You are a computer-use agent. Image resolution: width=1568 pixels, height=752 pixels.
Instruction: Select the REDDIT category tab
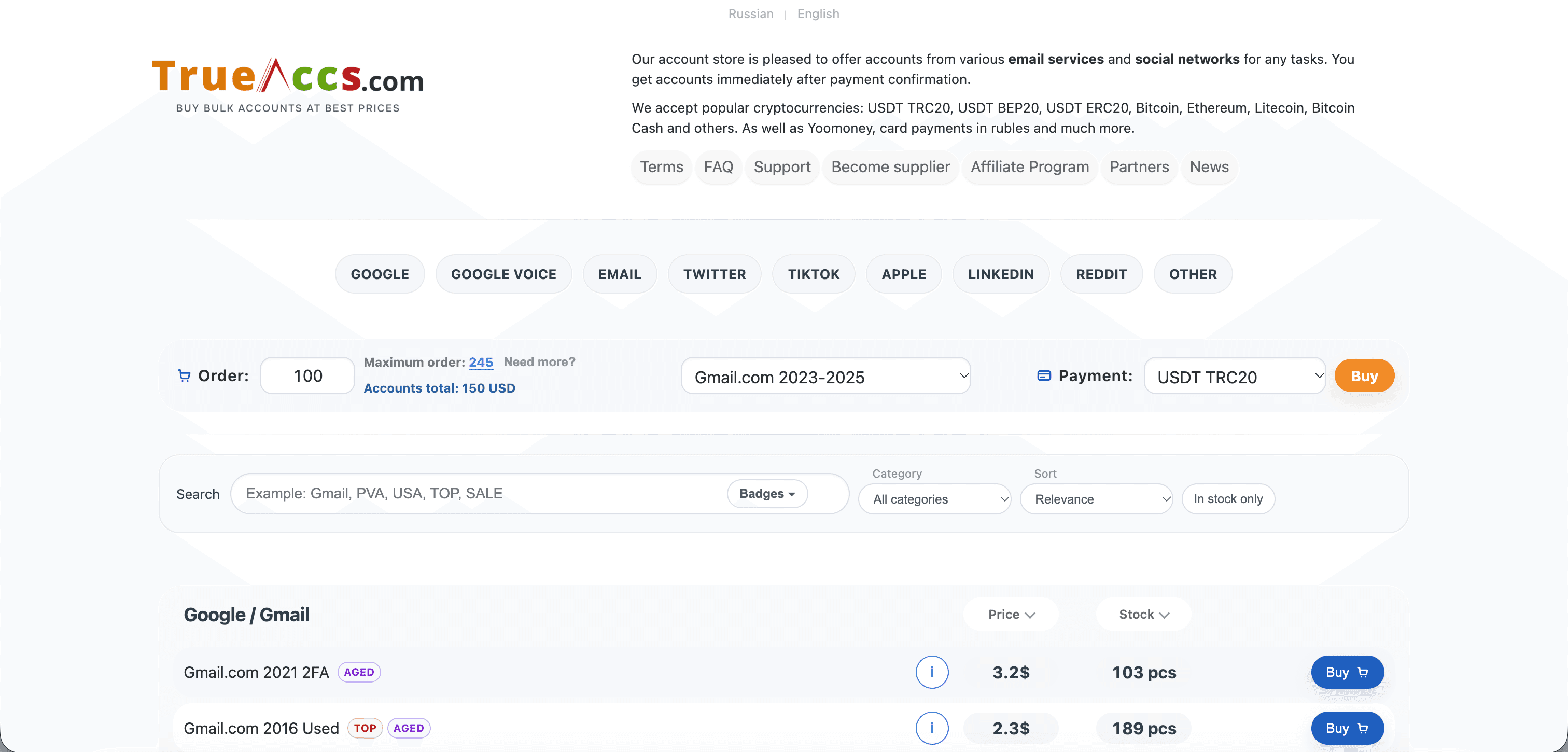[x=1101, y=273]
